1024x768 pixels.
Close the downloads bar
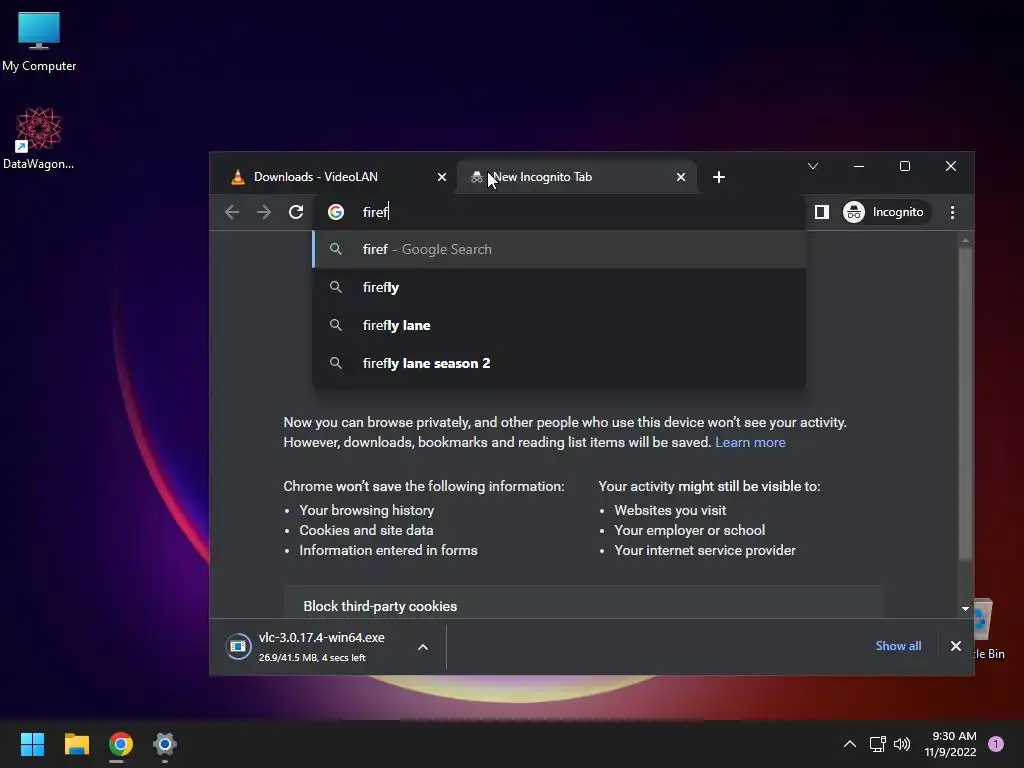(956, 646)
